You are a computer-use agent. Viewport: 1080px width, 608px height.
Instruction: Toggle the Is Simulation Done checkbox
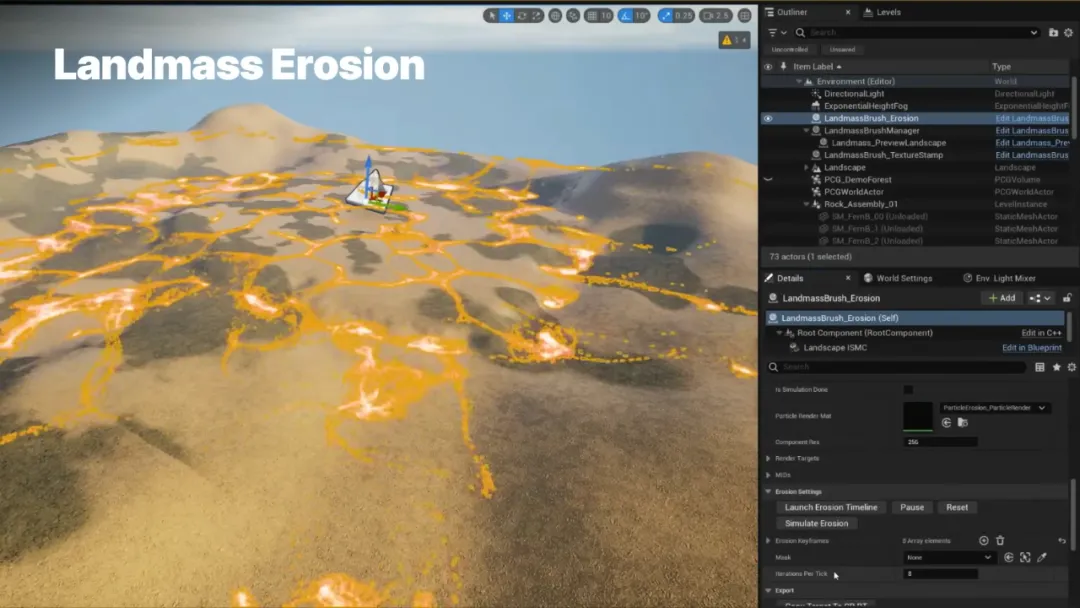908,390
